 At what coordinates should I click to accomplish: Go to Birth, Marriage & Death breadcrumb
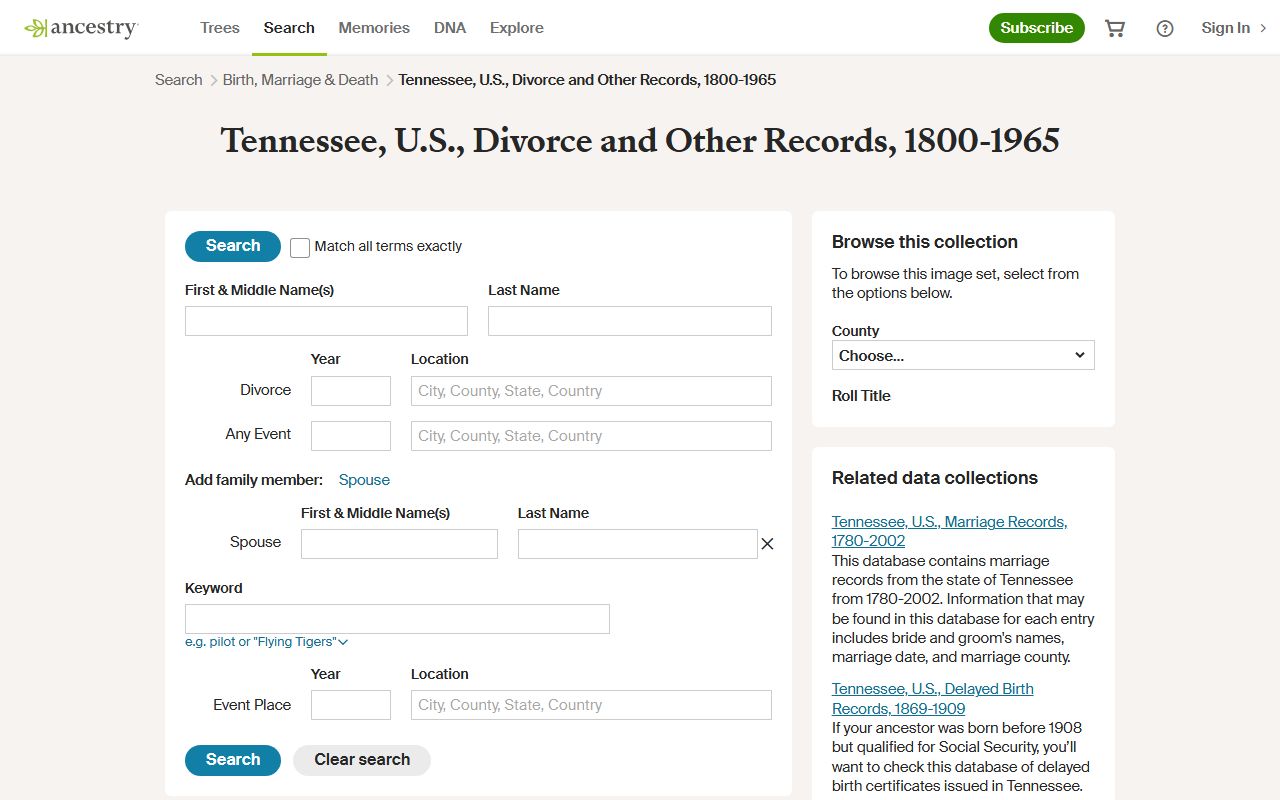pos(301,80)
